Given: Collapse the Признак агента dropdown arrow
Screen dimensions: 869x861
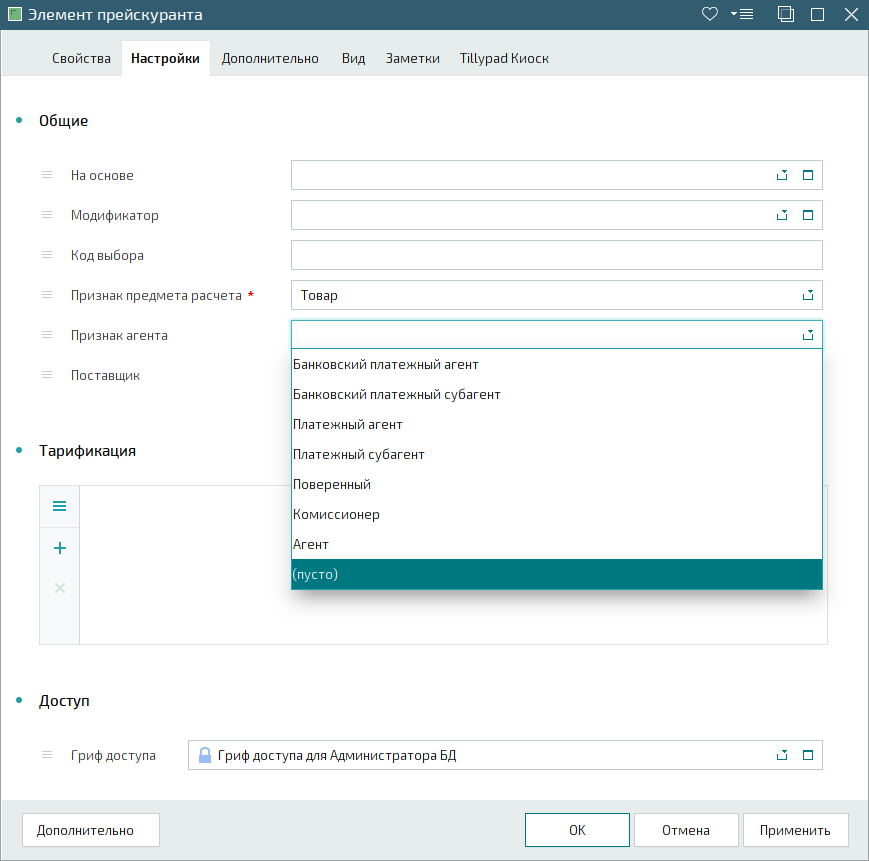Looking at the screenshot, I should (808, 335).
